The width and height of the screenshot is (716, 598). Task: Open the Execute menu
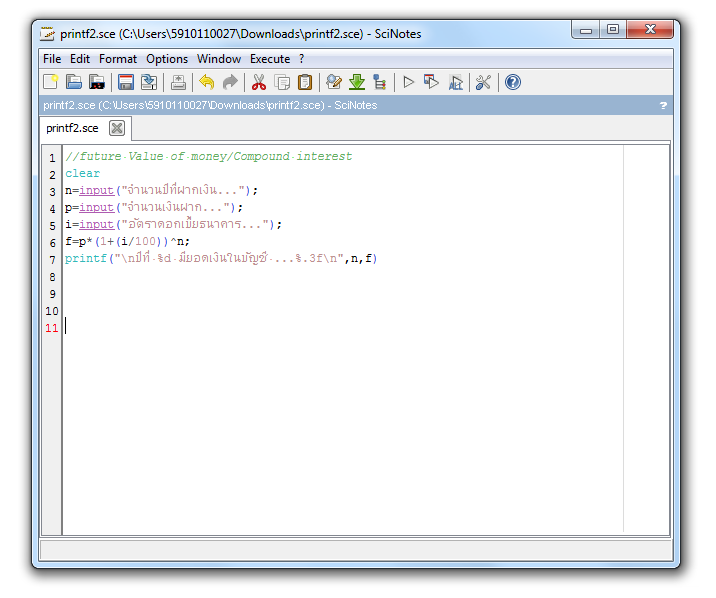pos(270,59)
